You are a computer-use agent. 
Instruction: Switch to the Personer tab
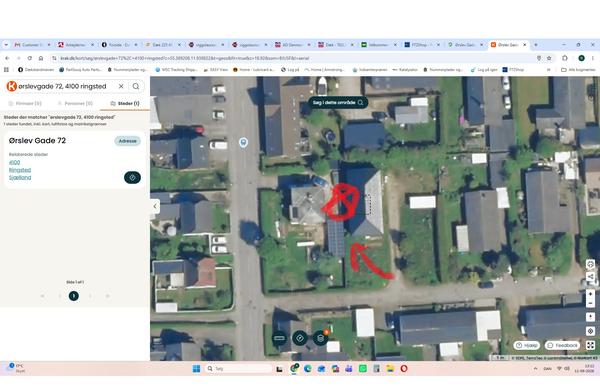tap(75, 103)
